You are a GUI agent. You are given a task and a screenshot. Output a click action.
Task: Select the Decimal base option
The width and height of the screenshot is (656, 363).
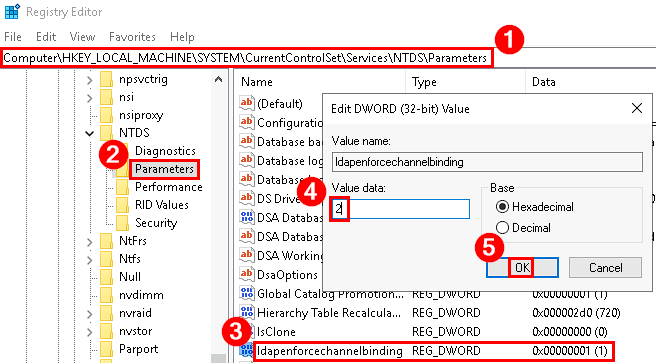tap(523, 228)
